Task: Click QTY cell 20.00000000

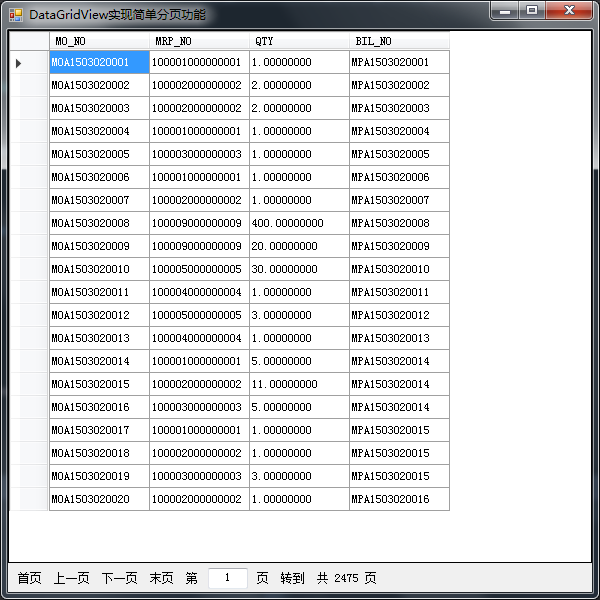Action: (299, 246)
